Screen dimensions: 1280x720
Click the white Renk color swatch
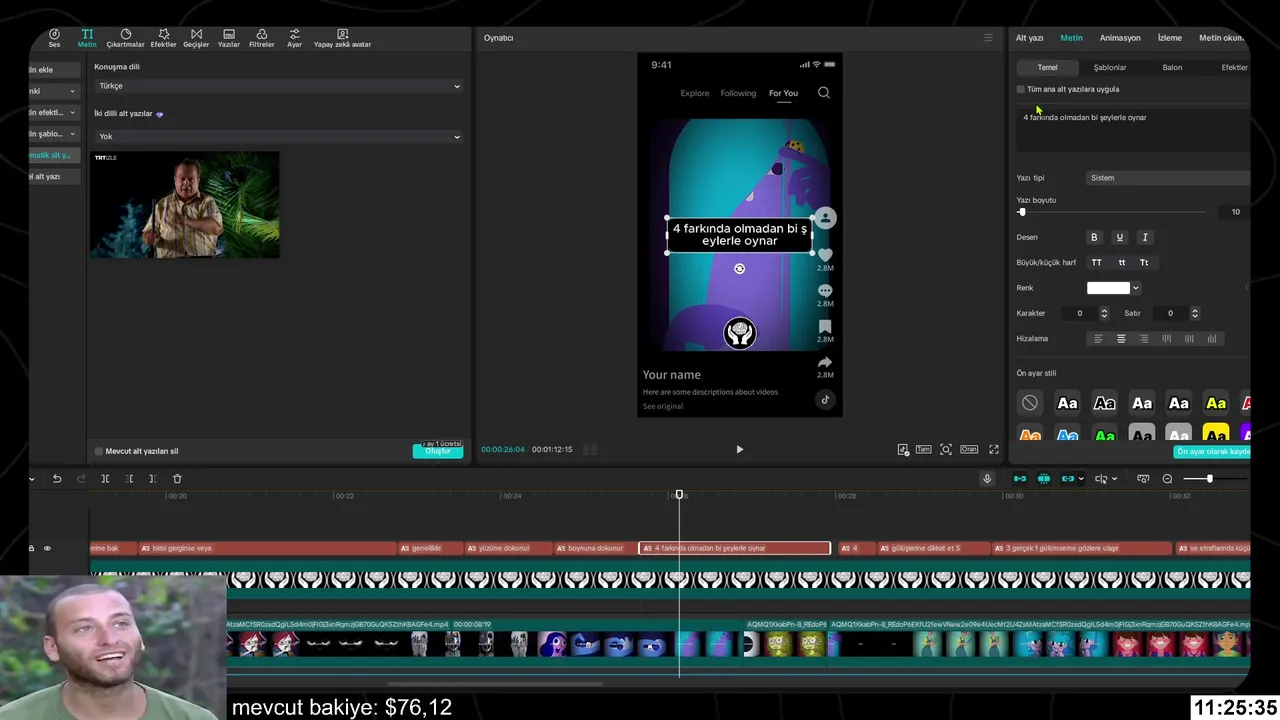[1108, 288]
